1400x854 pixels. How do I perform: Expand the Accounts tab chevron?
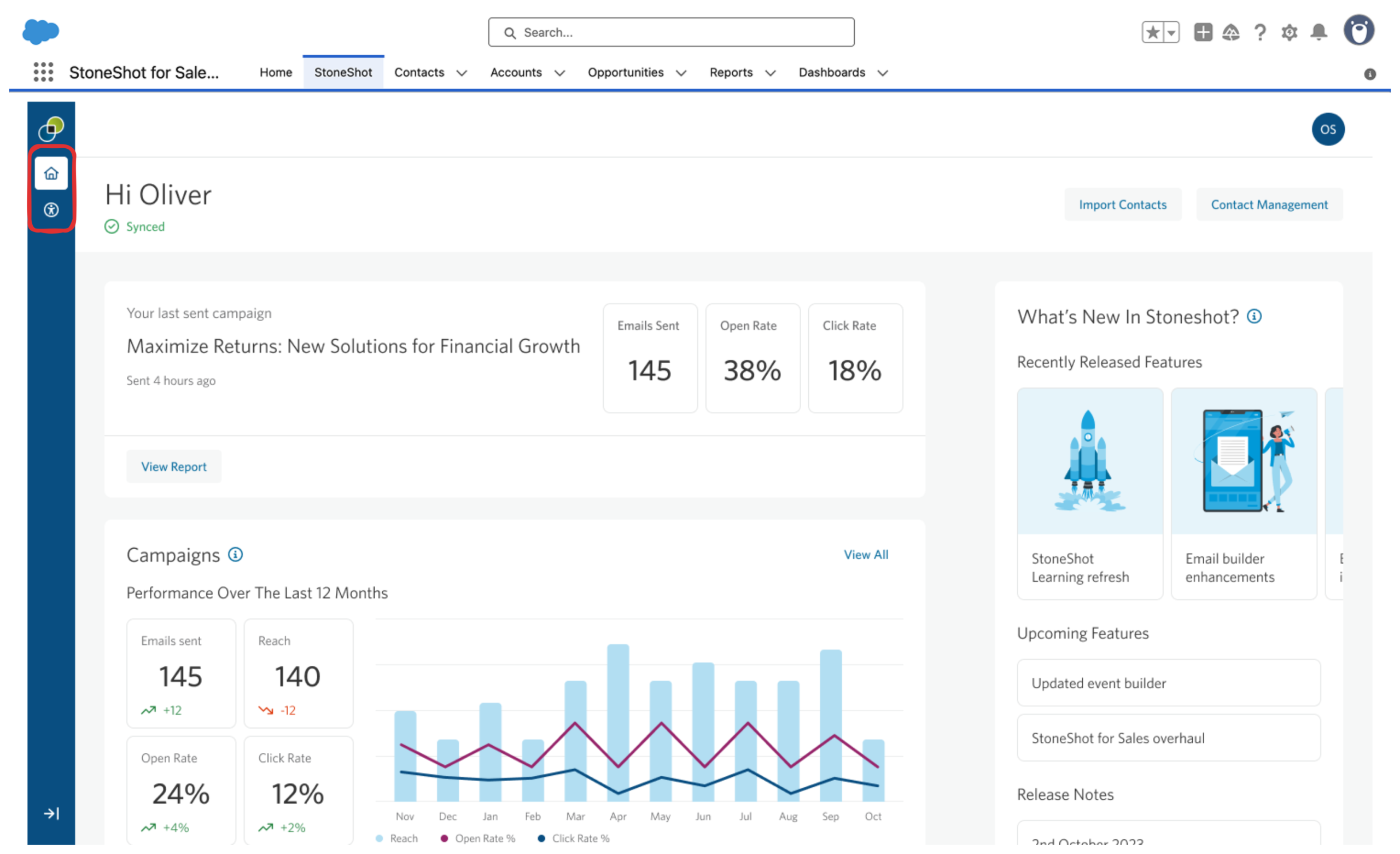[x=559, y=73]
